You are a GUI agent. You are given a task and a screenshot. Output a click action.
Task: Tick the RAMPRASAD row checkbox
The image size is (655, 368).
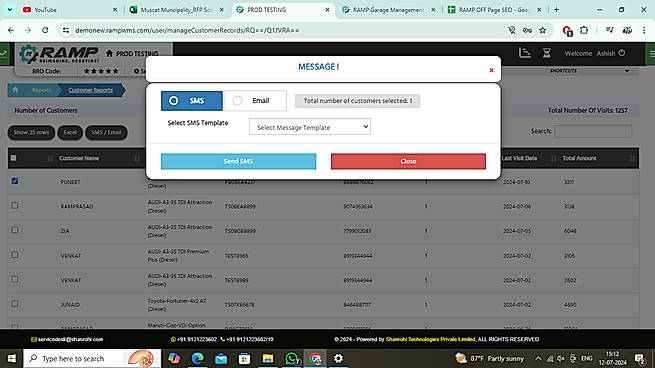[15, 206]
